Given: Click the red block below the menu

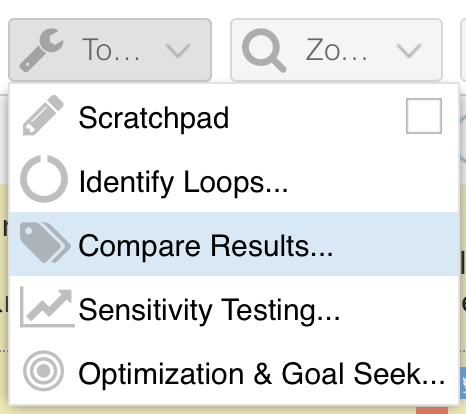Looking at the screenshot, I should (432, 410).
